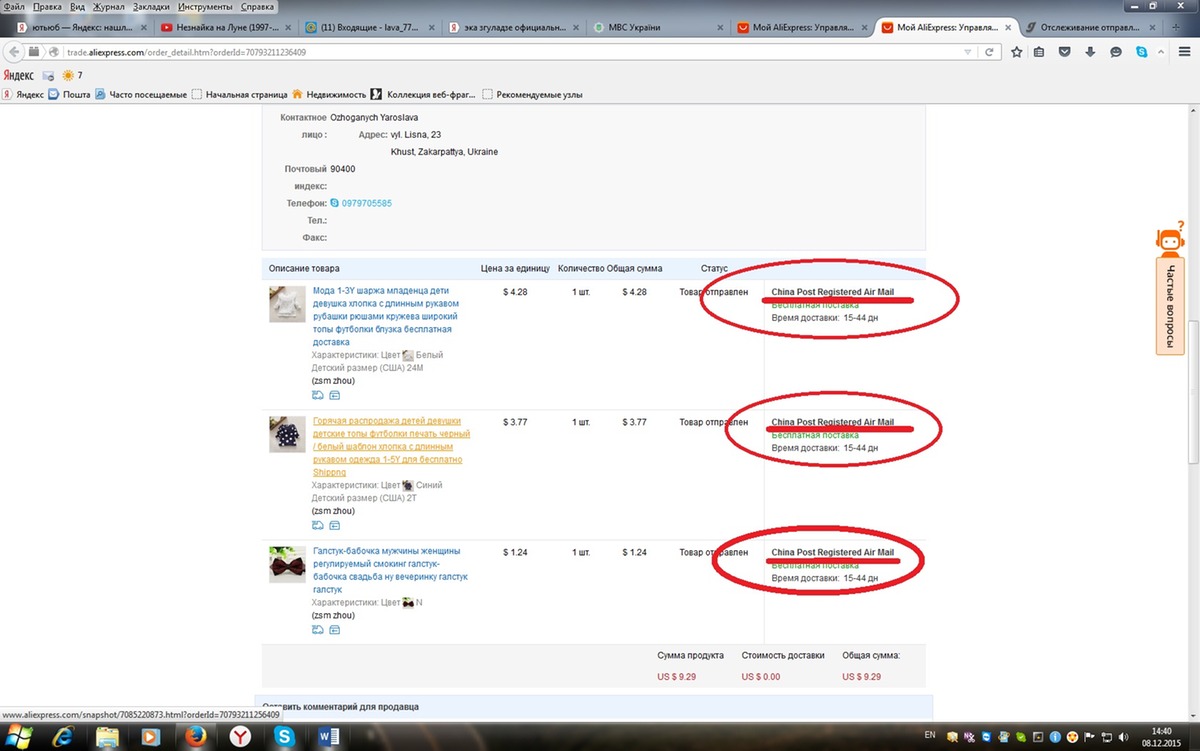Click the second small icon under blue top item
Viewport: 1200px width, 751px height.
coord(335,525)
